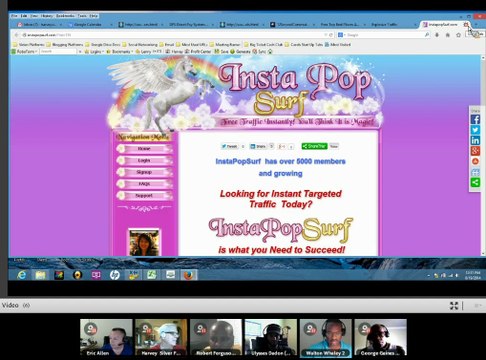Click the Google +1 button
Screen dimensions: 486x360
282,146
